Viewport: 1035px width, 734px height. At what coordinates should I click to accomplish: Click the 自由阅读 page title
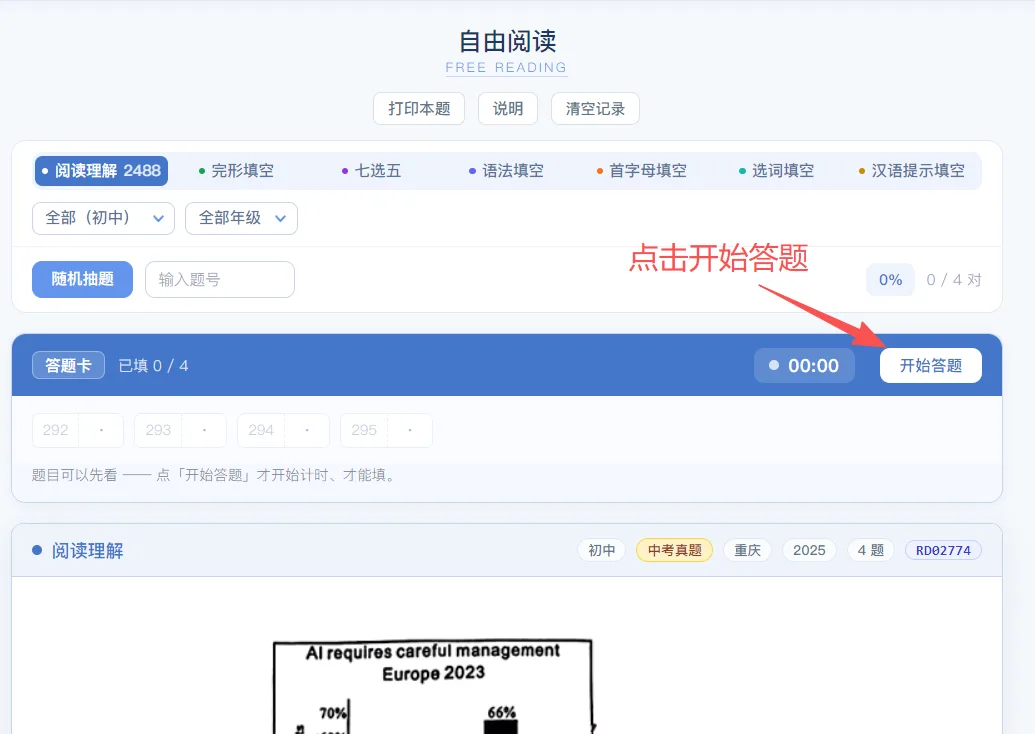(508, 42)
